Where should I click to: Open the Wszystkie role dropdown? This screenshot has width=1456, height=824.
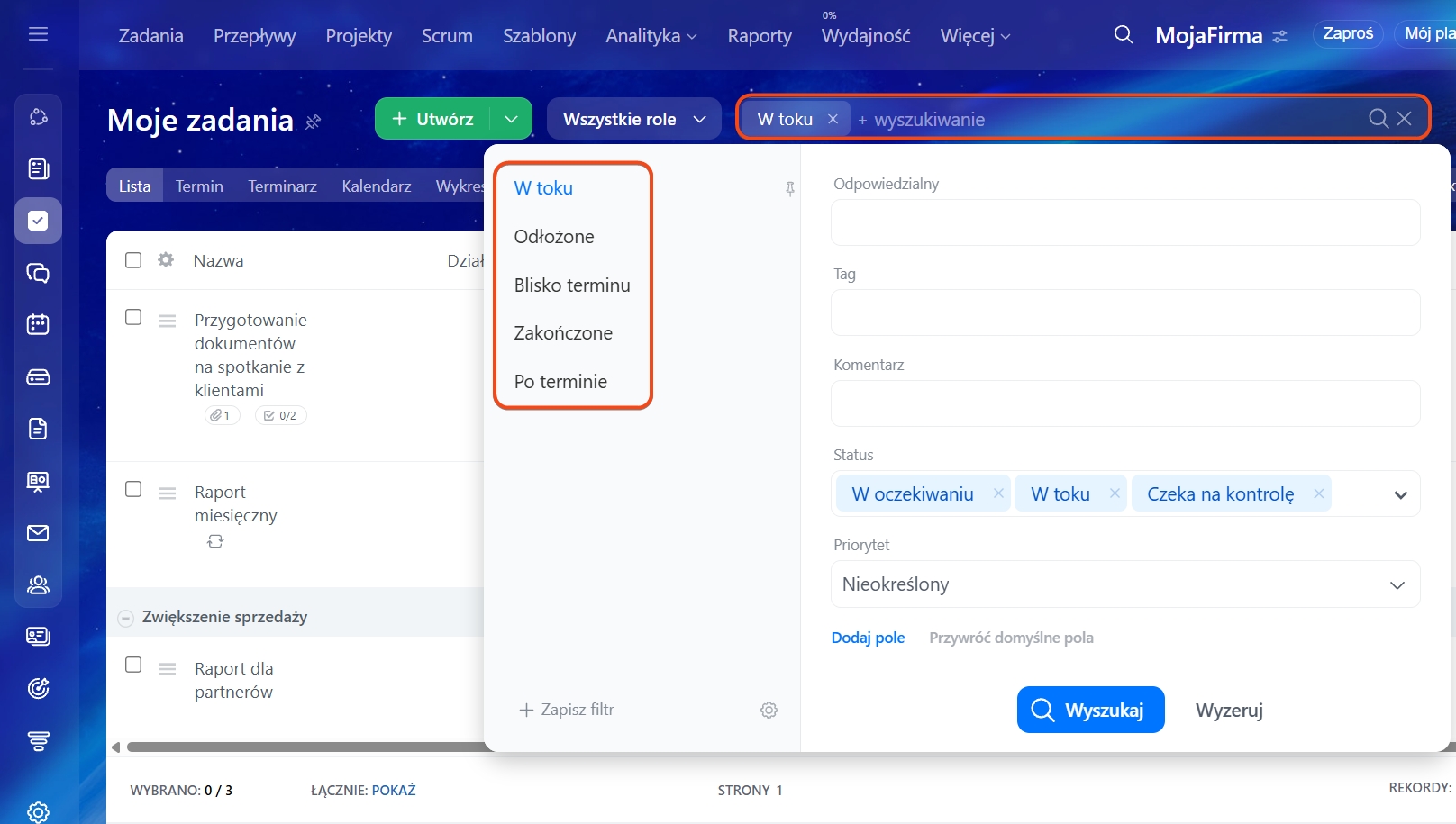pyautogui.click(x=634, y=119)
